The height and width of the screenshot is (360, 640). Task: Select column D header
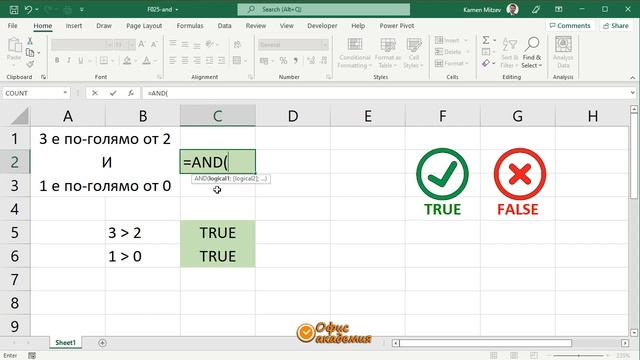tap(293, 116)
